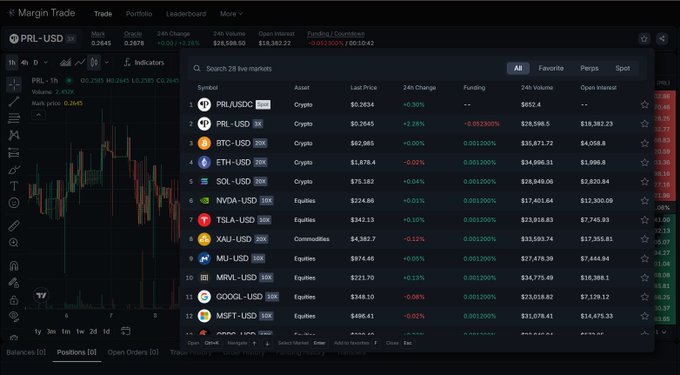Select the MSFT-USD market row

click(417, 316)
